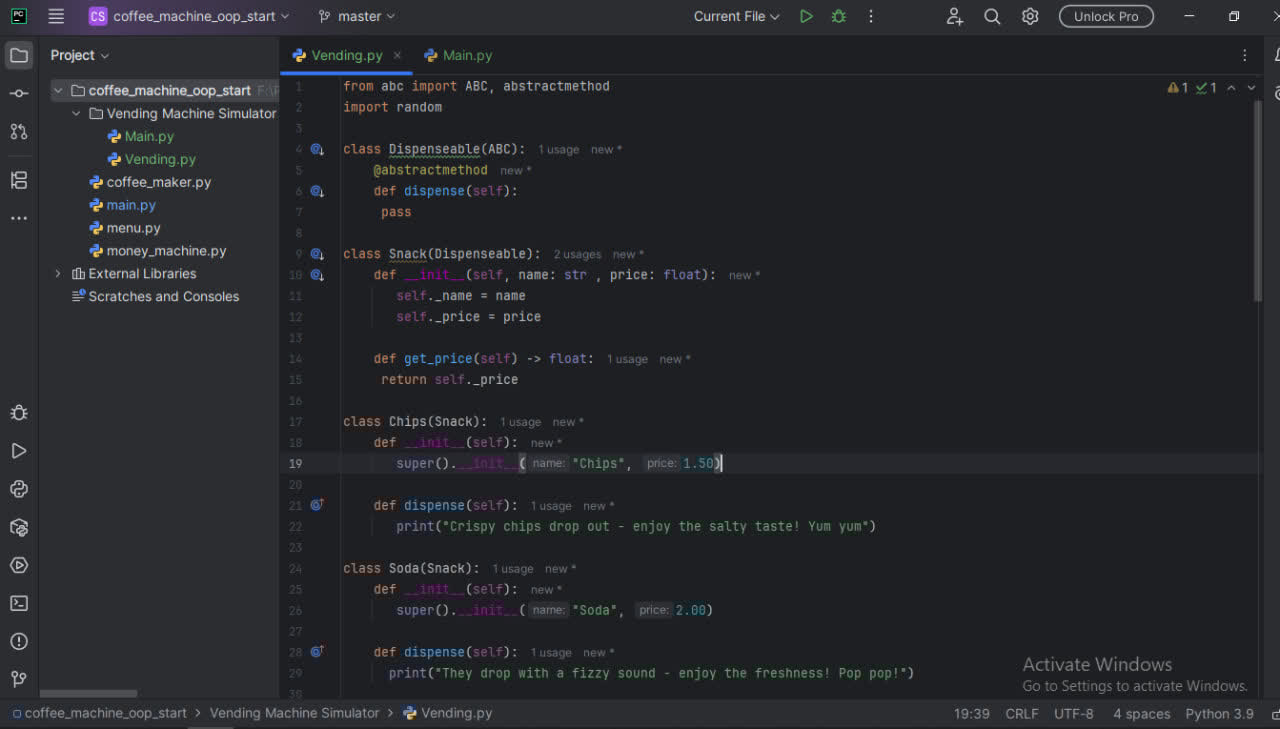
Task: Open the Git tool window icon
Action: coord(19,679)
